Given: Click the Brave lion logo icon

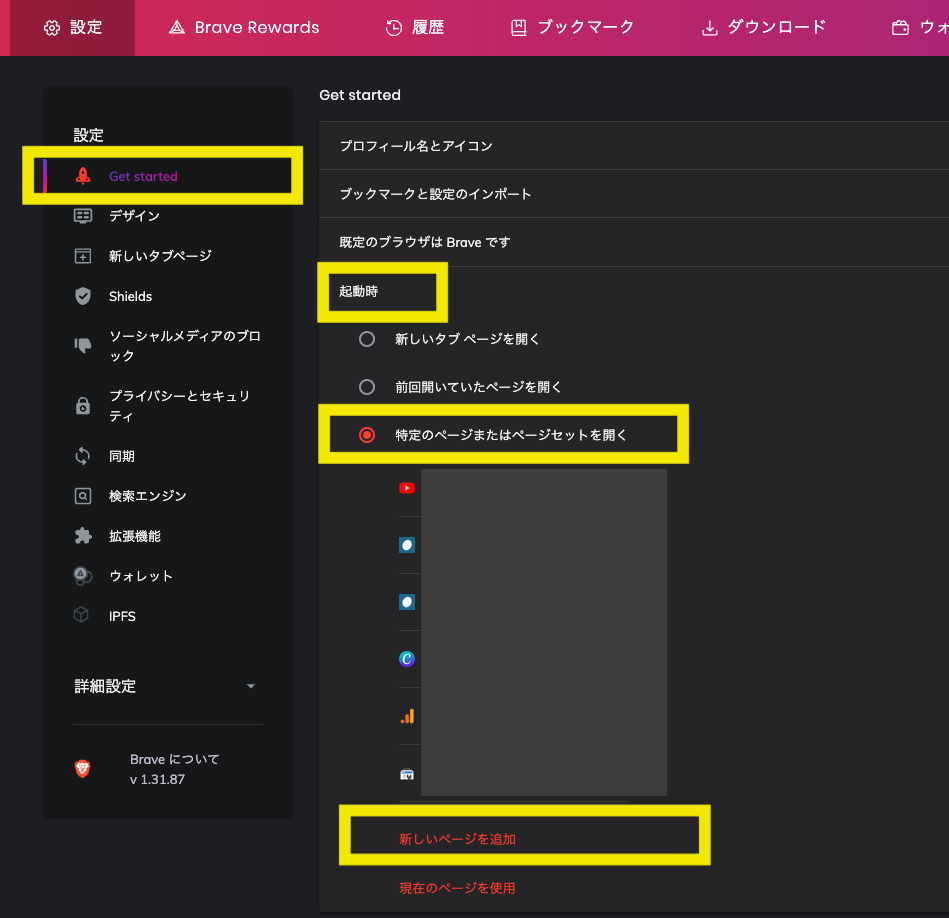Looking at the screenshot, I should [82, 769].
